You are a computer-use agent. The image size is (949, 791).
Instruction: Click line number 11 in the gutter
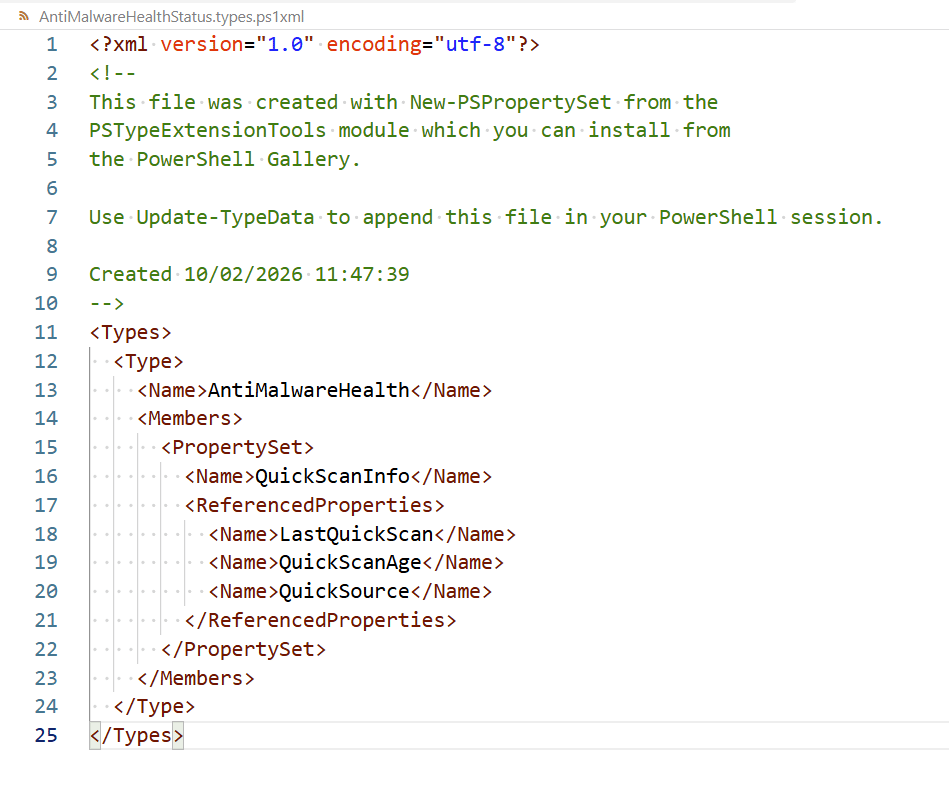tap(47, 332)
